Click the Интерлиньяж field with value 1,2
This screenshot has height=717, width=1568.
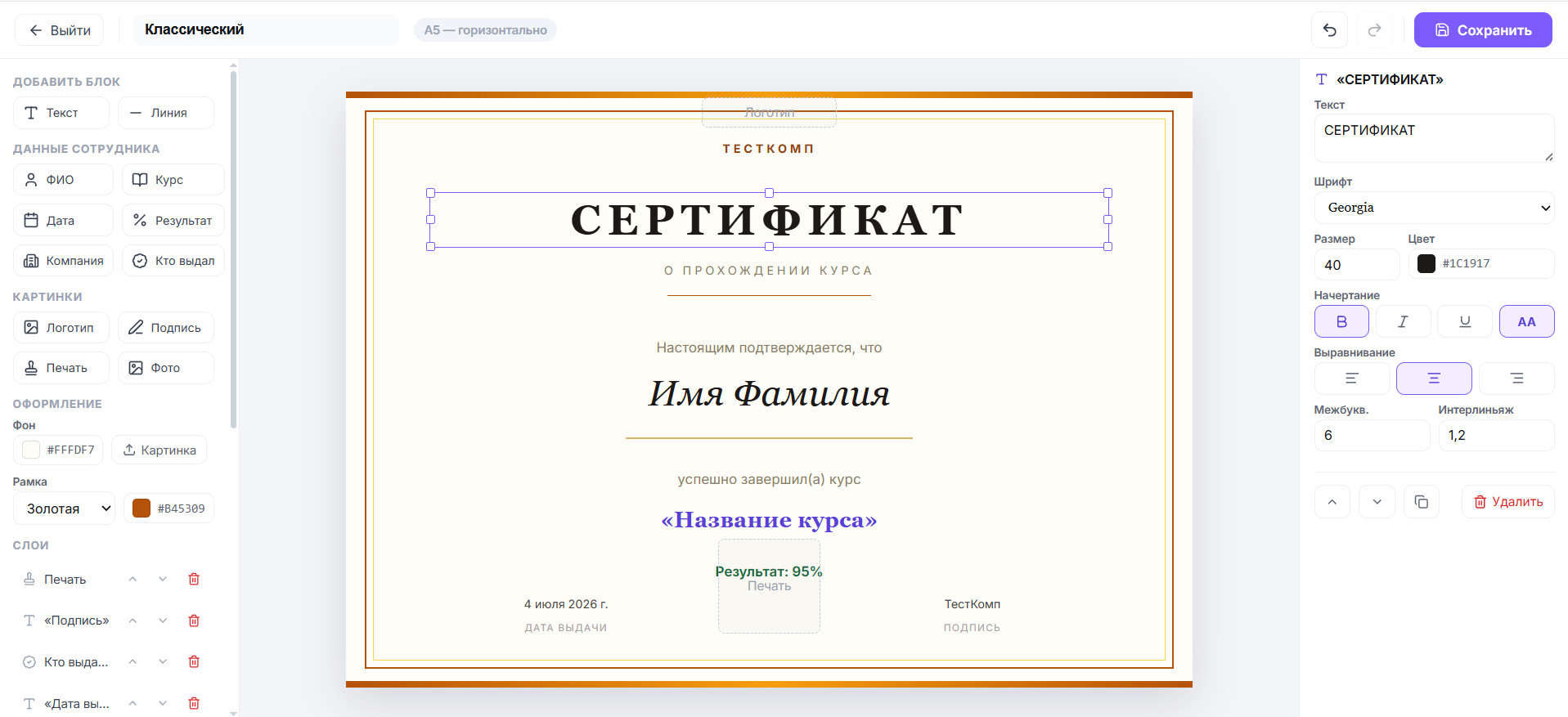1496,435
